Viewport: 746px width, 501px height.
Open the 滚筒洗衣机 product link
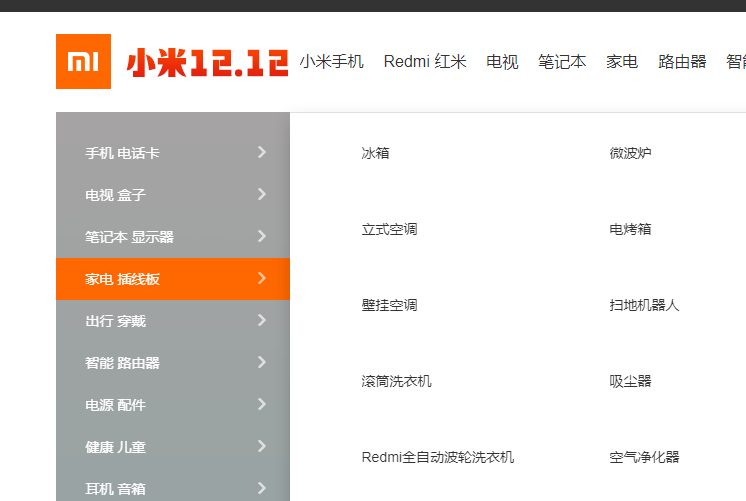tap(396, 381)
